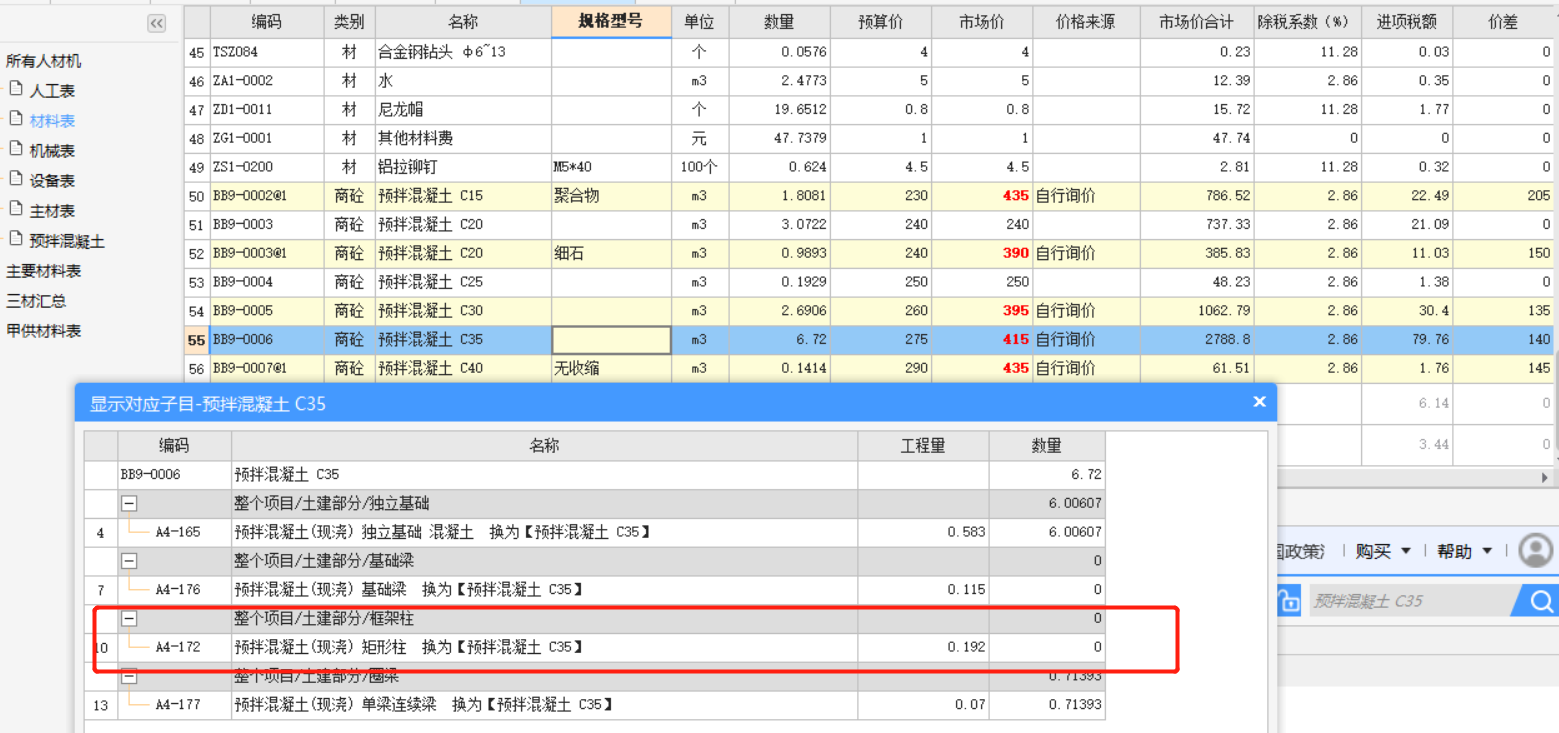The width and height of the screenshot is (1559, 733).
Task: Click the document icon beside 人工表
Action: (15, 89)
